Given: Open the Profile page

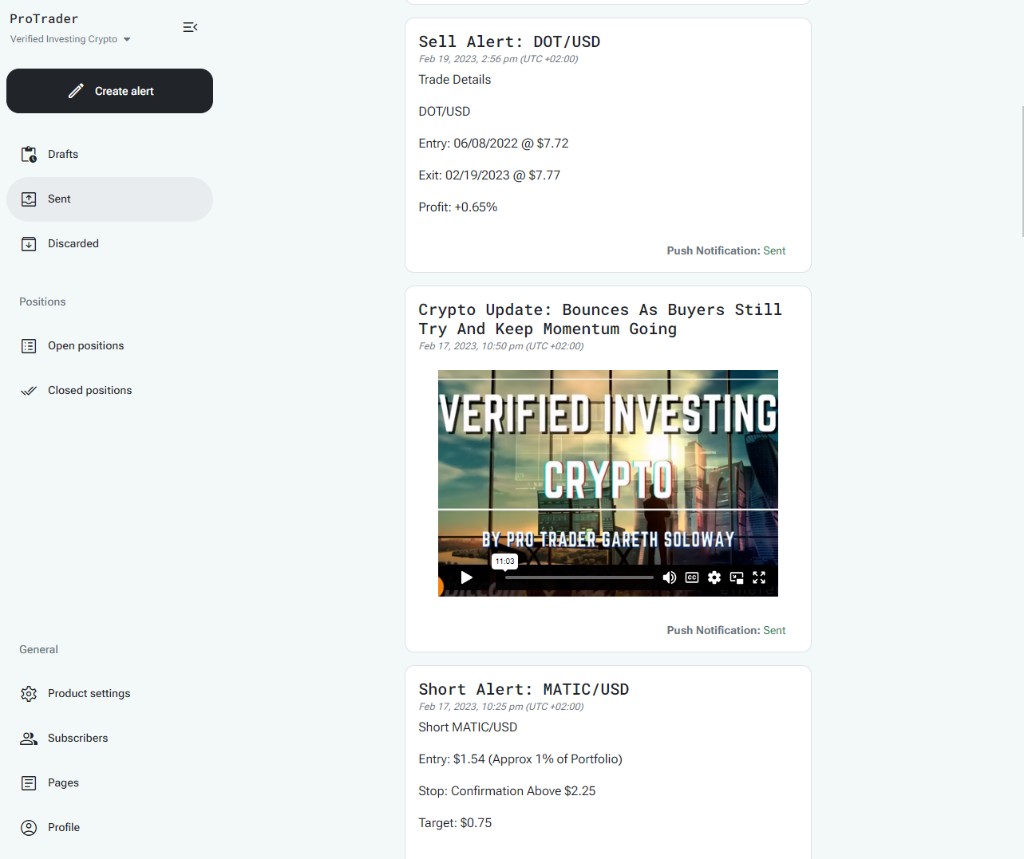Looking at the screenshot, I should click(110, 827).
